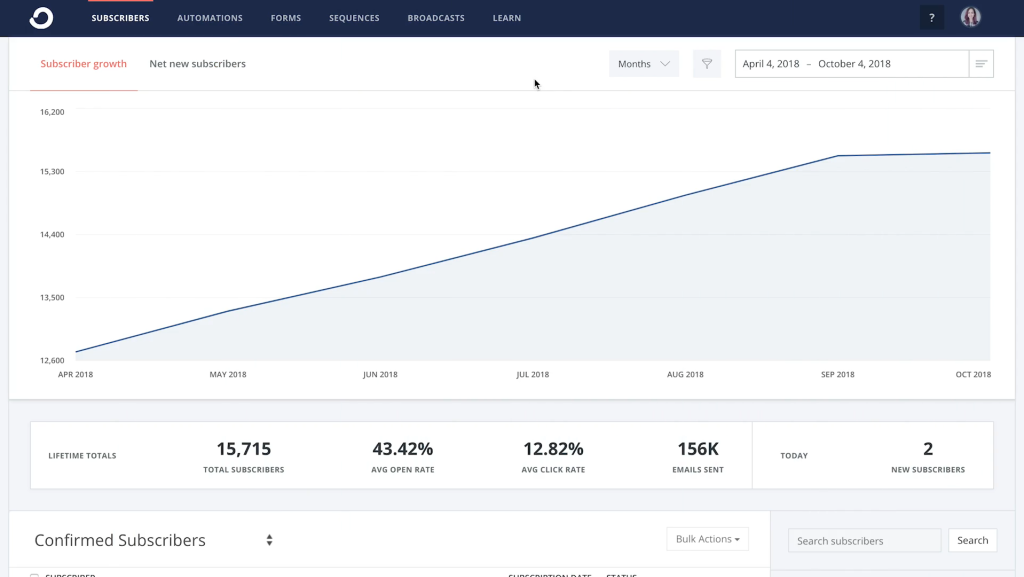Open the help question mark icon

931,18
